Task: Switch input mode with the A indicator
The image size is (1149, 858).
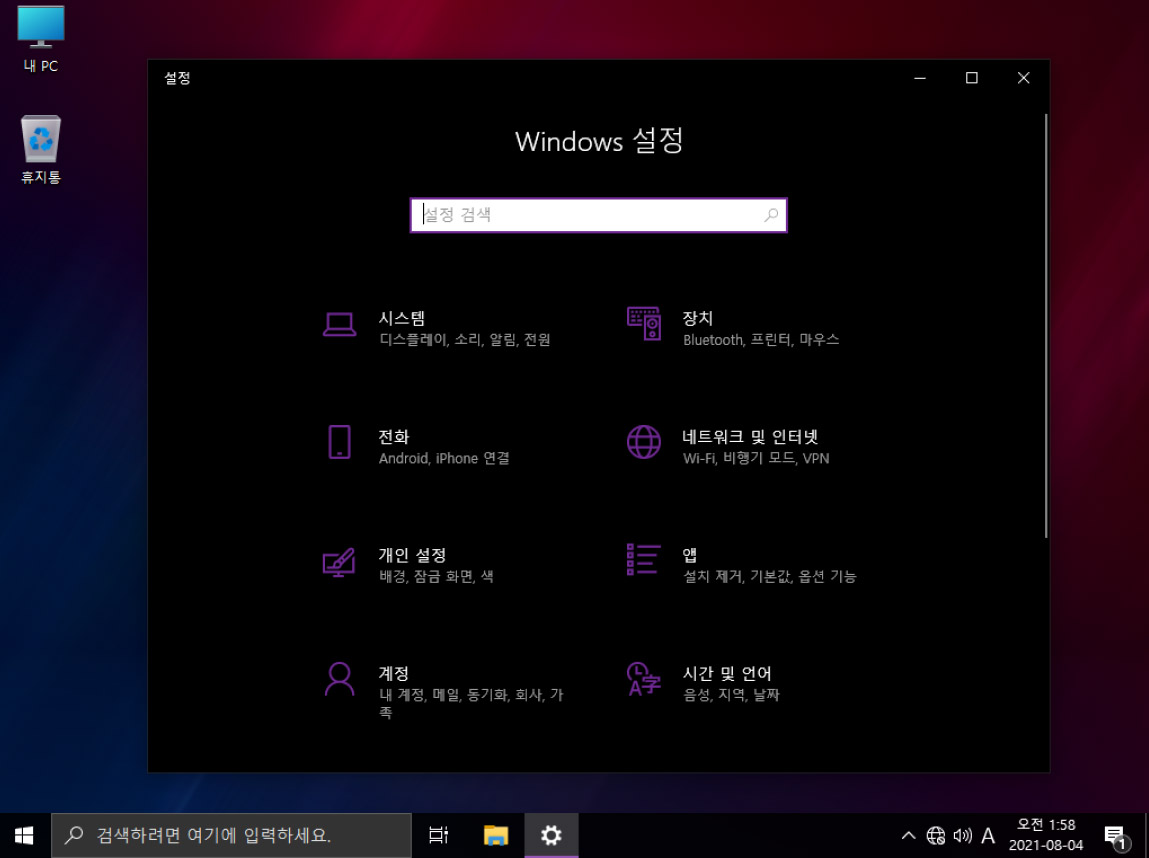Action: pyautogui.click(x=988, y=835)
